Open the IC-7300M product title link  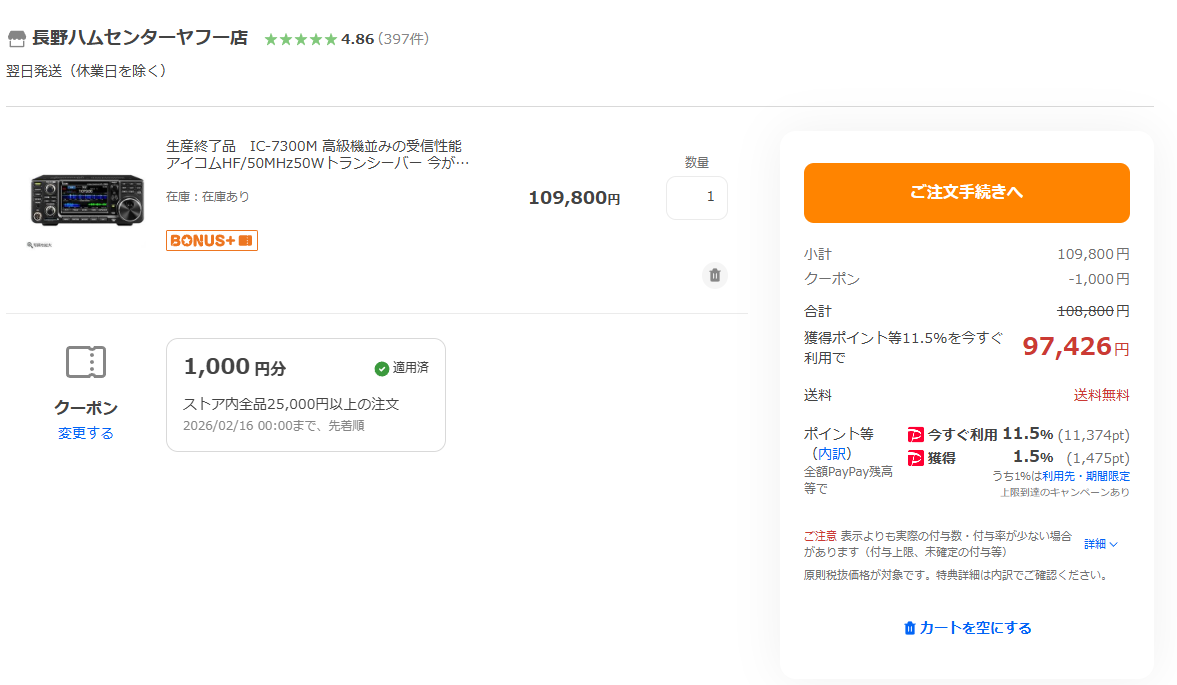click(x=316, y=154)
